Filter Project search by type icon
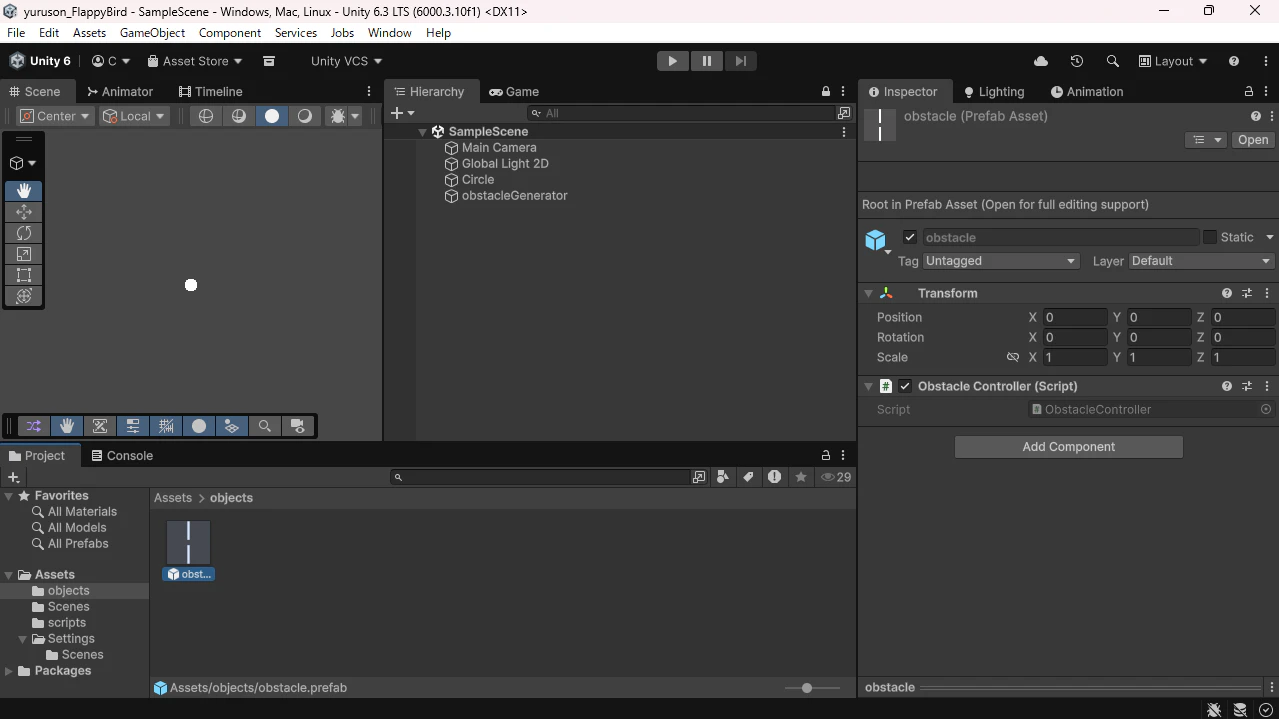The width and height of the screenshot is (1279, 719). [723, 477]
